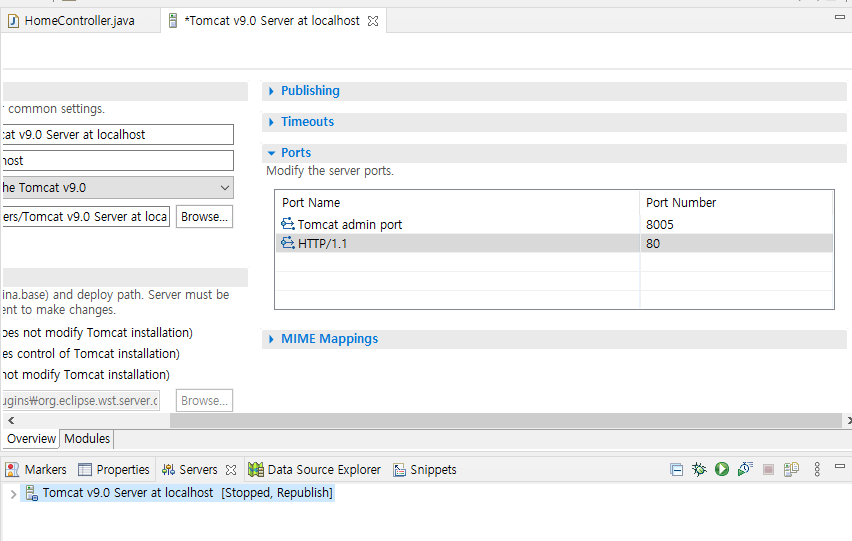Expand the Publishing section
This screenshot has height=541, width=852.
pos(271,91)
